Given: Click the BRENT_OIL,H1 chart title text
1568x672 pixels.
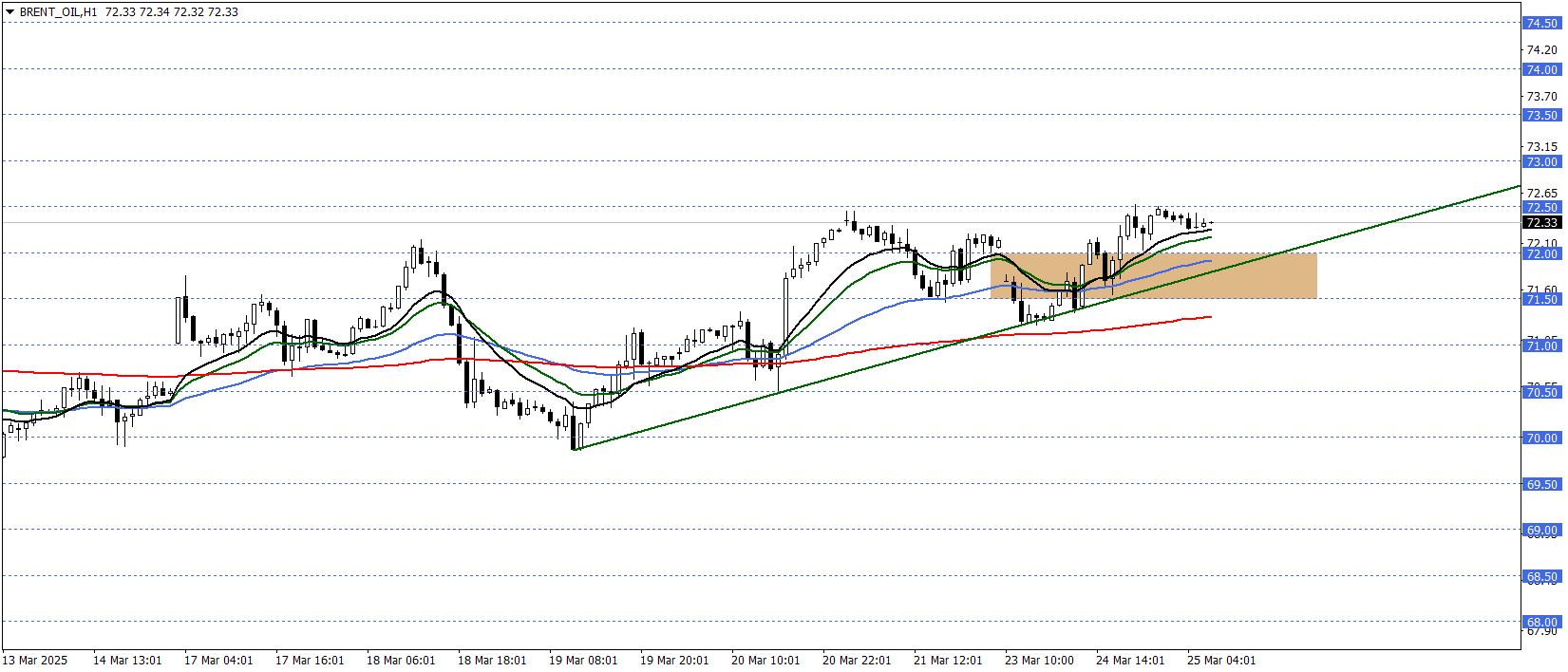Looking at the screenshot, I should pos(58,12).
